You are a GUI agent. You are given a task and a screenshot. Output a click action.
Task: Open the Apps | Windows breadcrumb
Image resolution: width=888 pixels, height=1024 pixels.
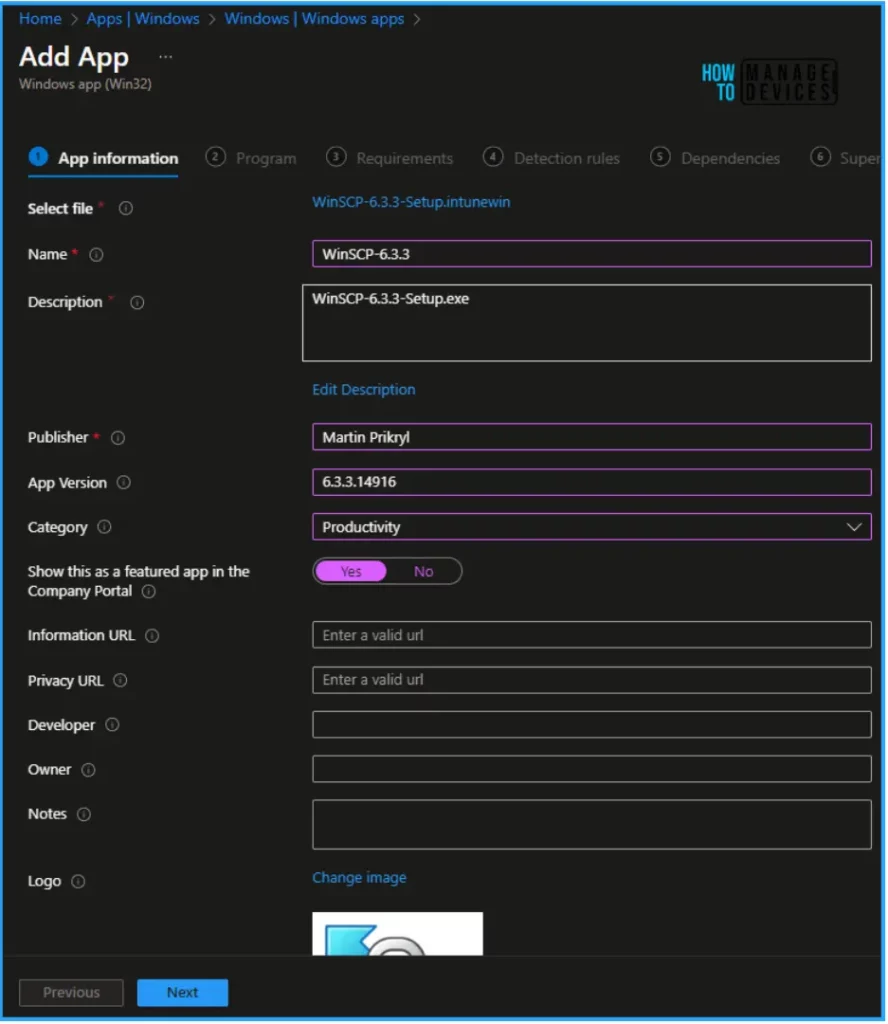(143, 19)
